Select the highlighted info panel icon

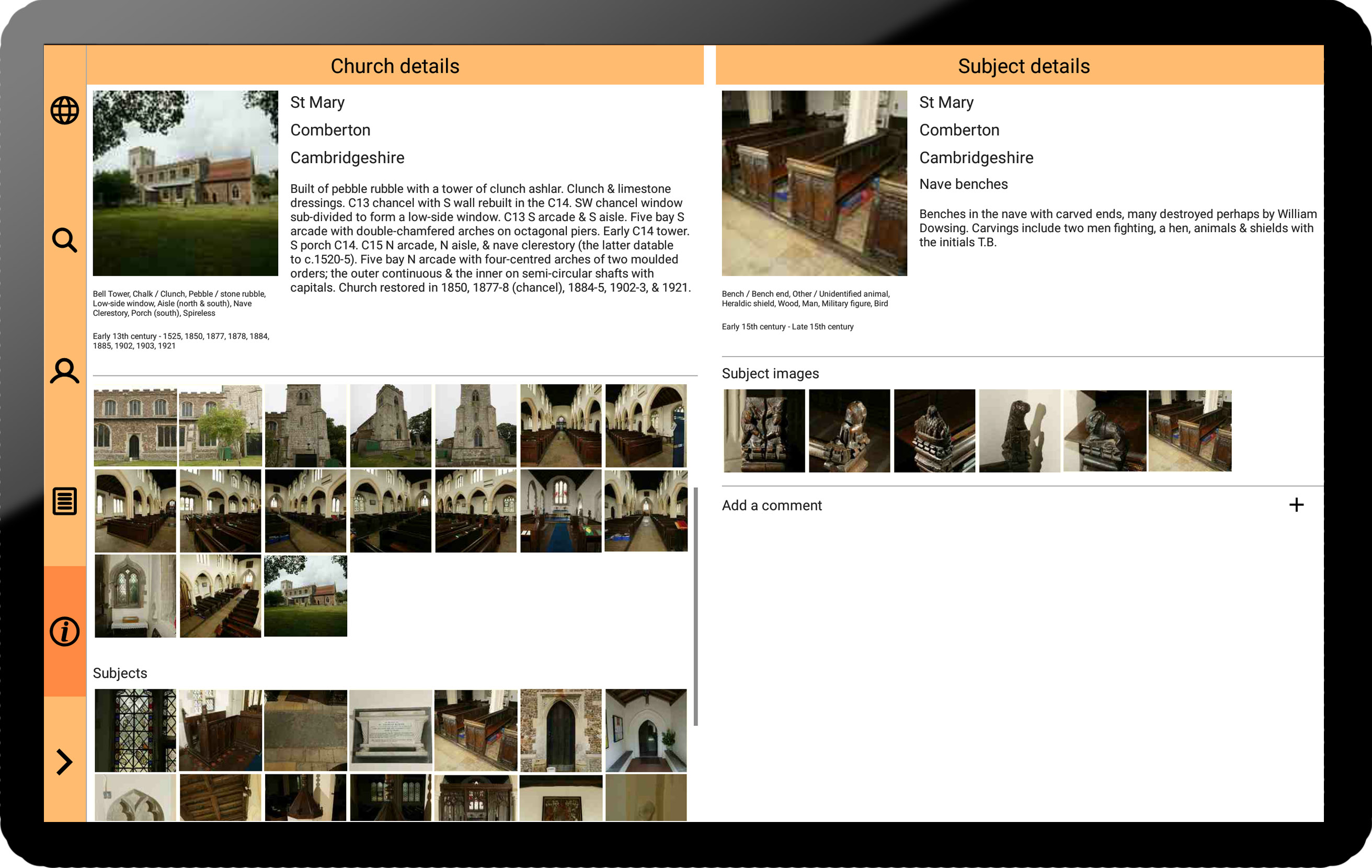(x=64, y=632)
